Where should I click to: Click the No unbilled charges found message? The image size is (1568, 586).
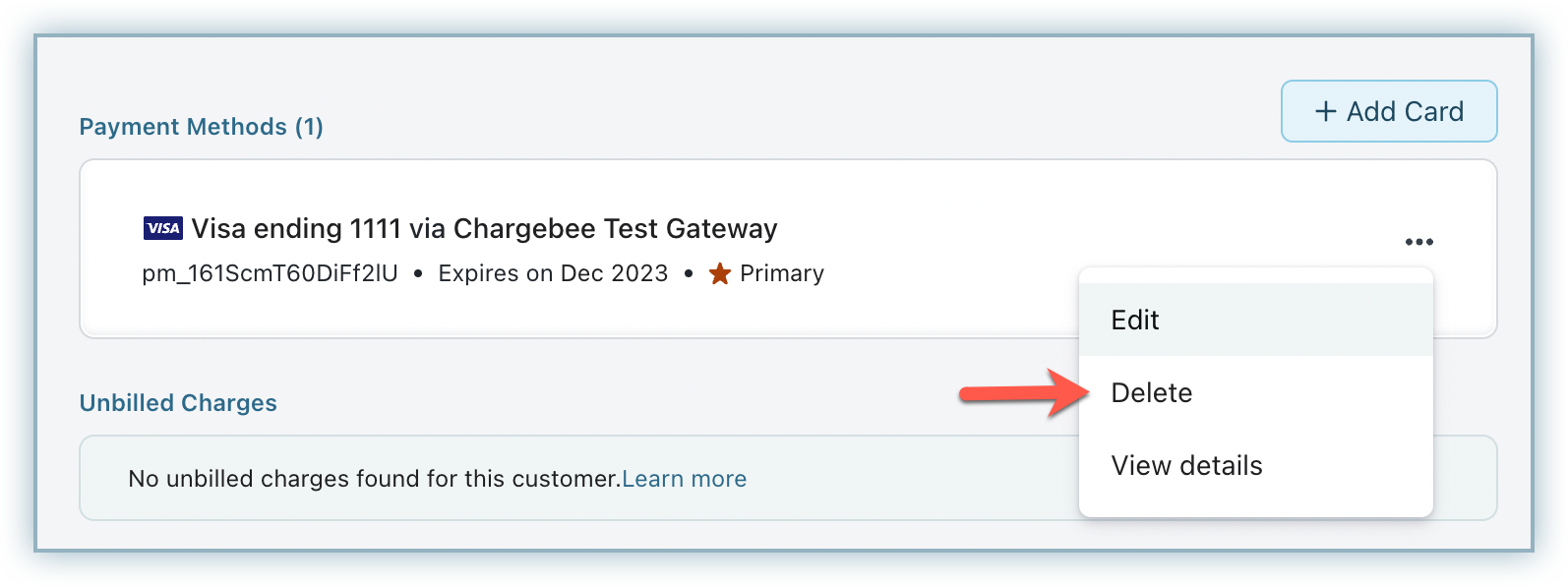pyautogui.click(x=374, y=479)
